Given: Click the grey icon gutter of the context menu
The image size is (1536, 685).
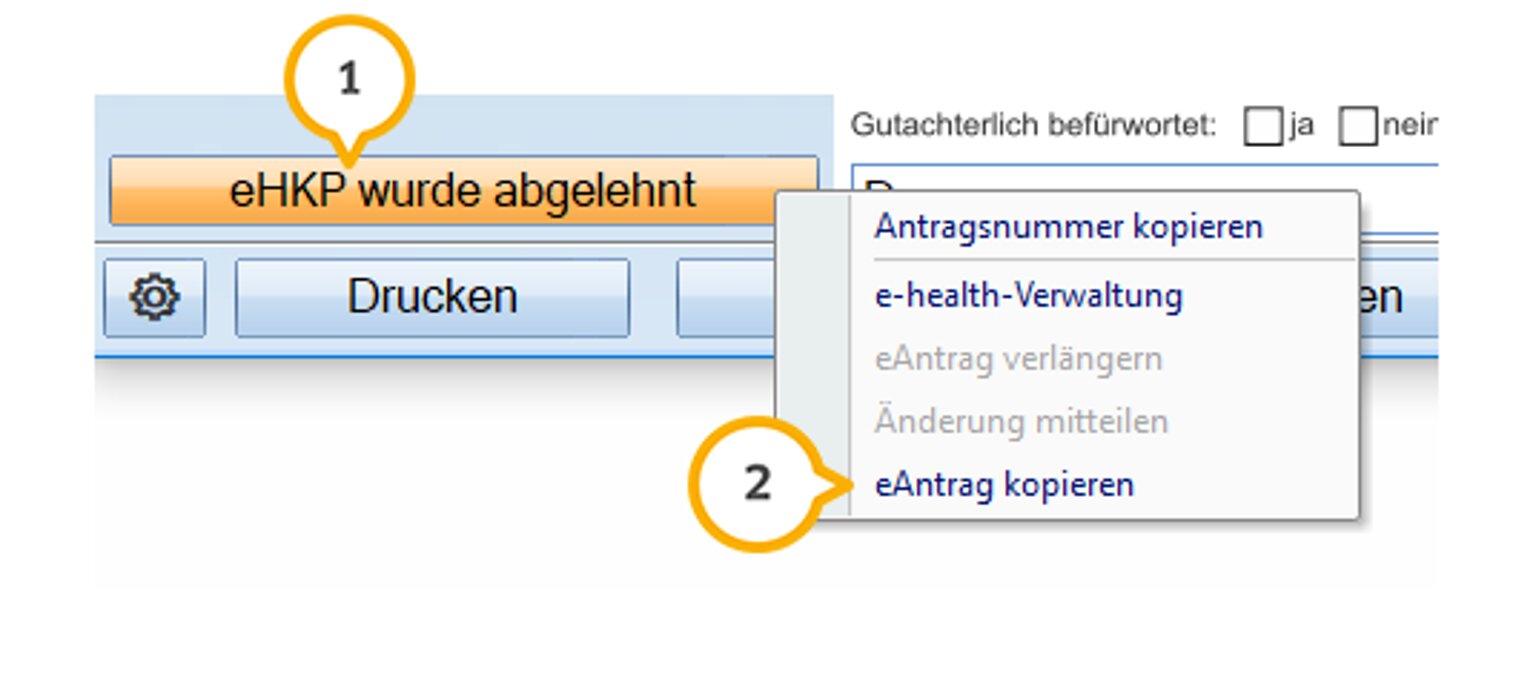Looking at the screenshot, I should (x=815, y=355).
